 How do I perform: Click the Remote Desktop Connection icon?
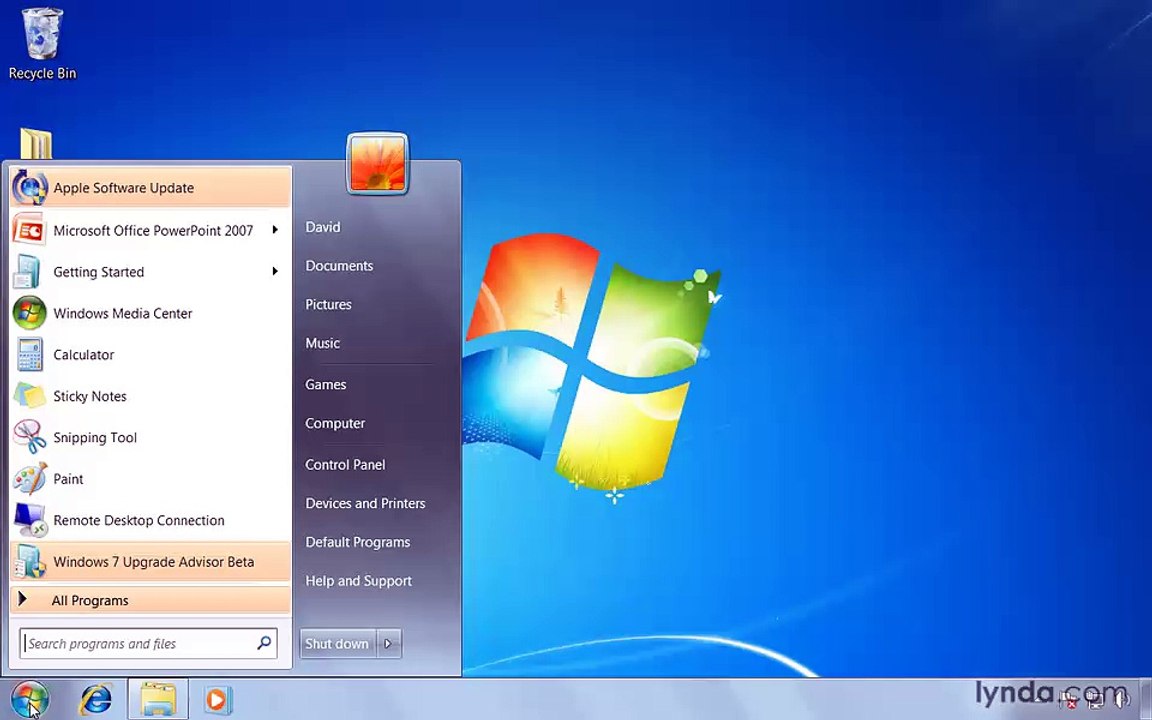click(x=30, y=520)
